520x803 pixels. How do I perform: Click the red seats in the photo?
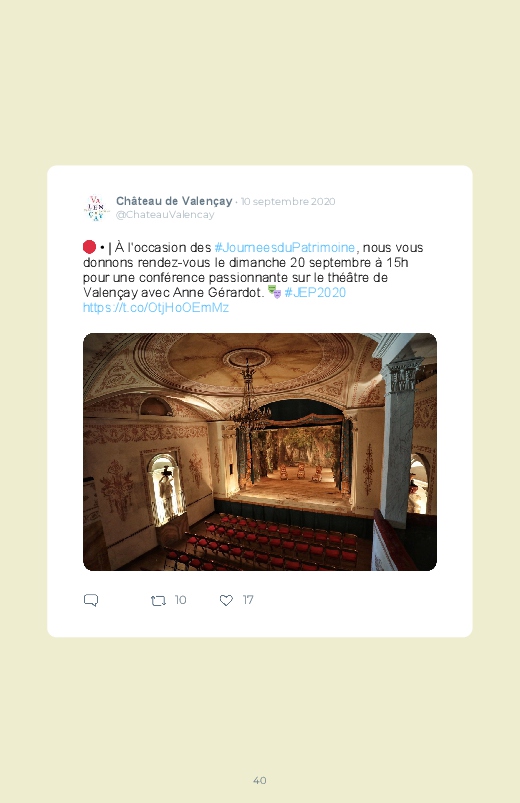266,545
